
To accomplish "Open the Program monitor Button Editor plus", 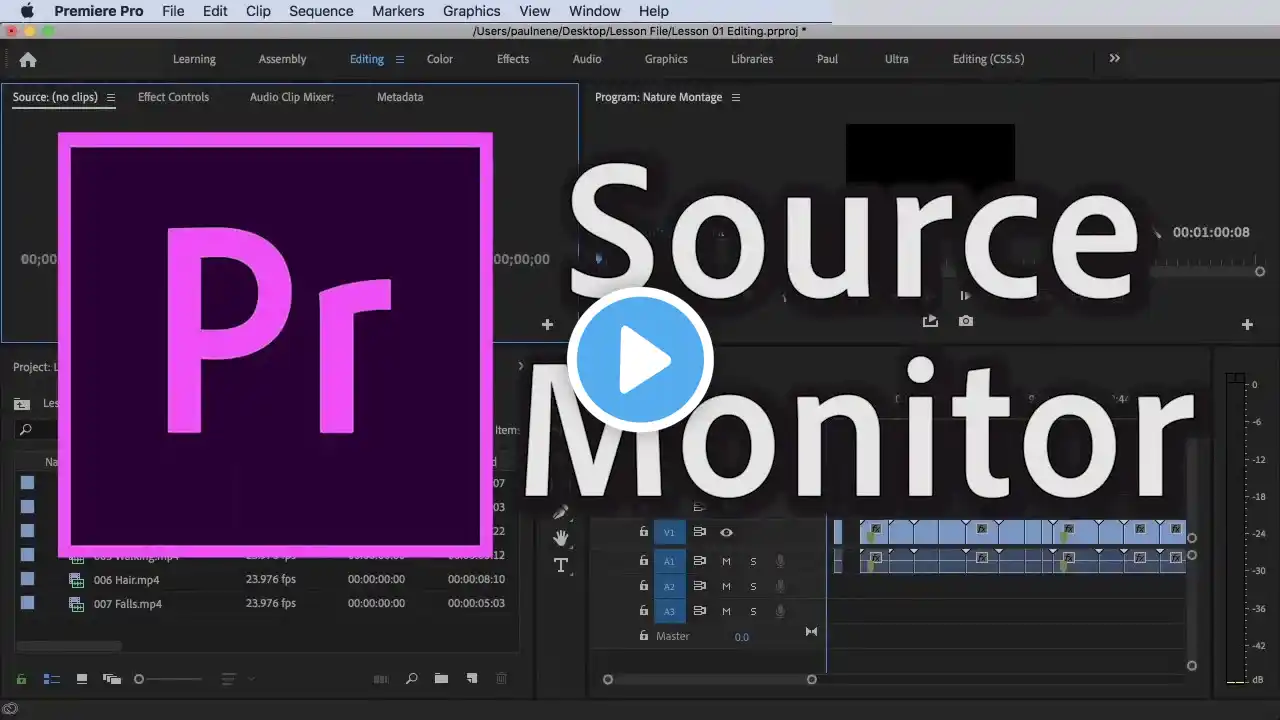I will tap(1247, 324).
